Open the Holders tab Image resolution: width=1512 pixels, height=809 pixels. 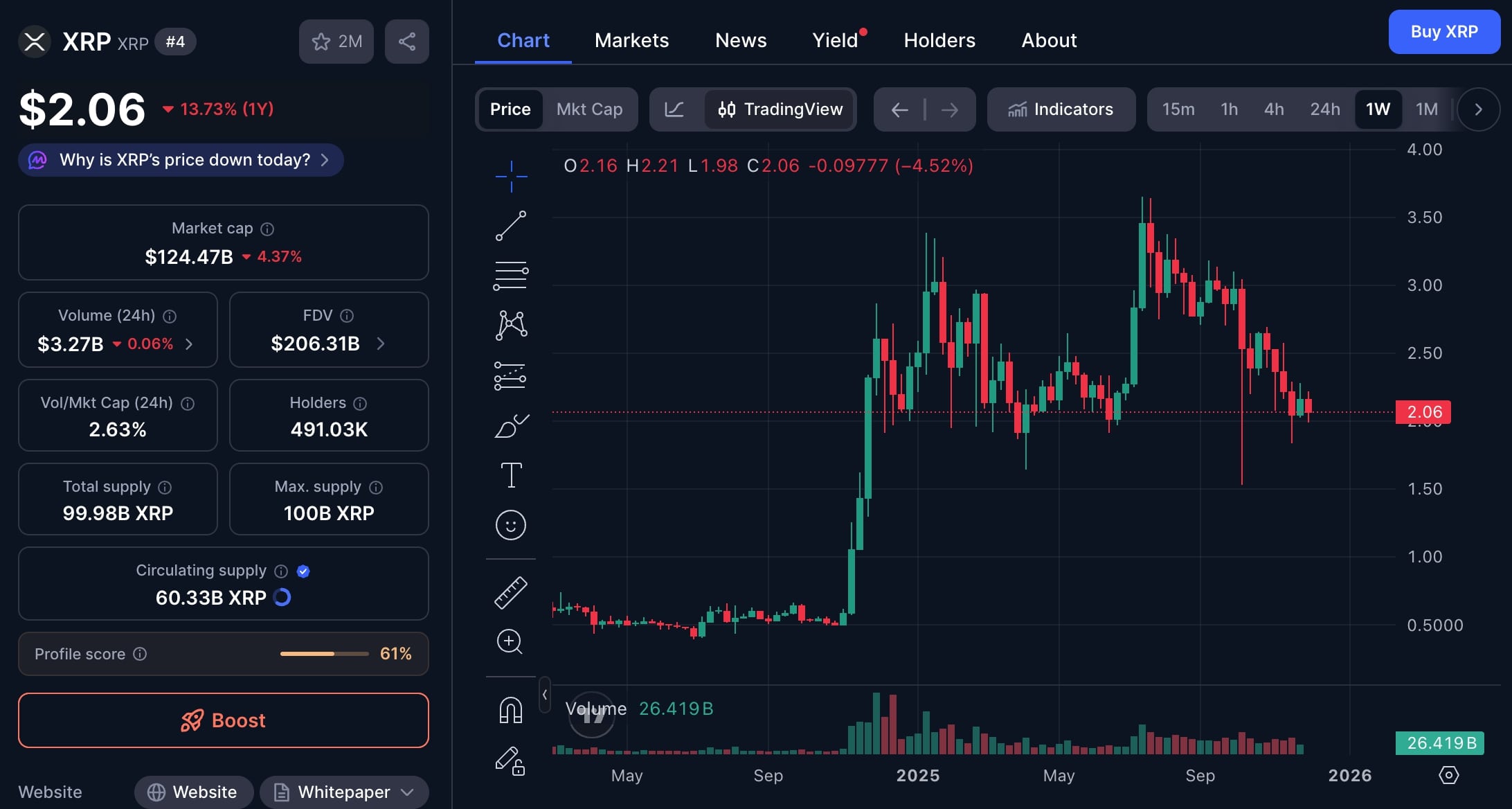[939, 40]
